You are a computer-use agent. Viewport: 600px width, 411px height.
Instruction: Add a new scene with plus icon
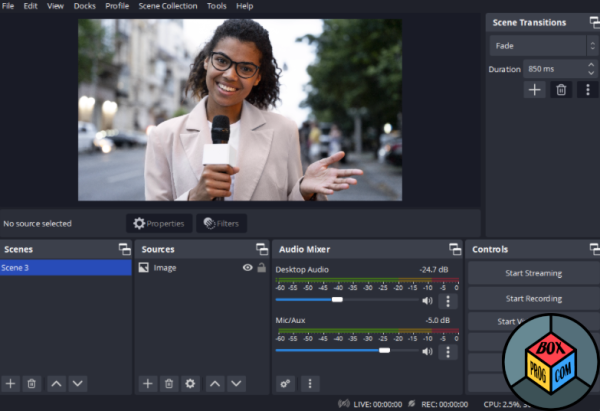[x=10, y=383]
